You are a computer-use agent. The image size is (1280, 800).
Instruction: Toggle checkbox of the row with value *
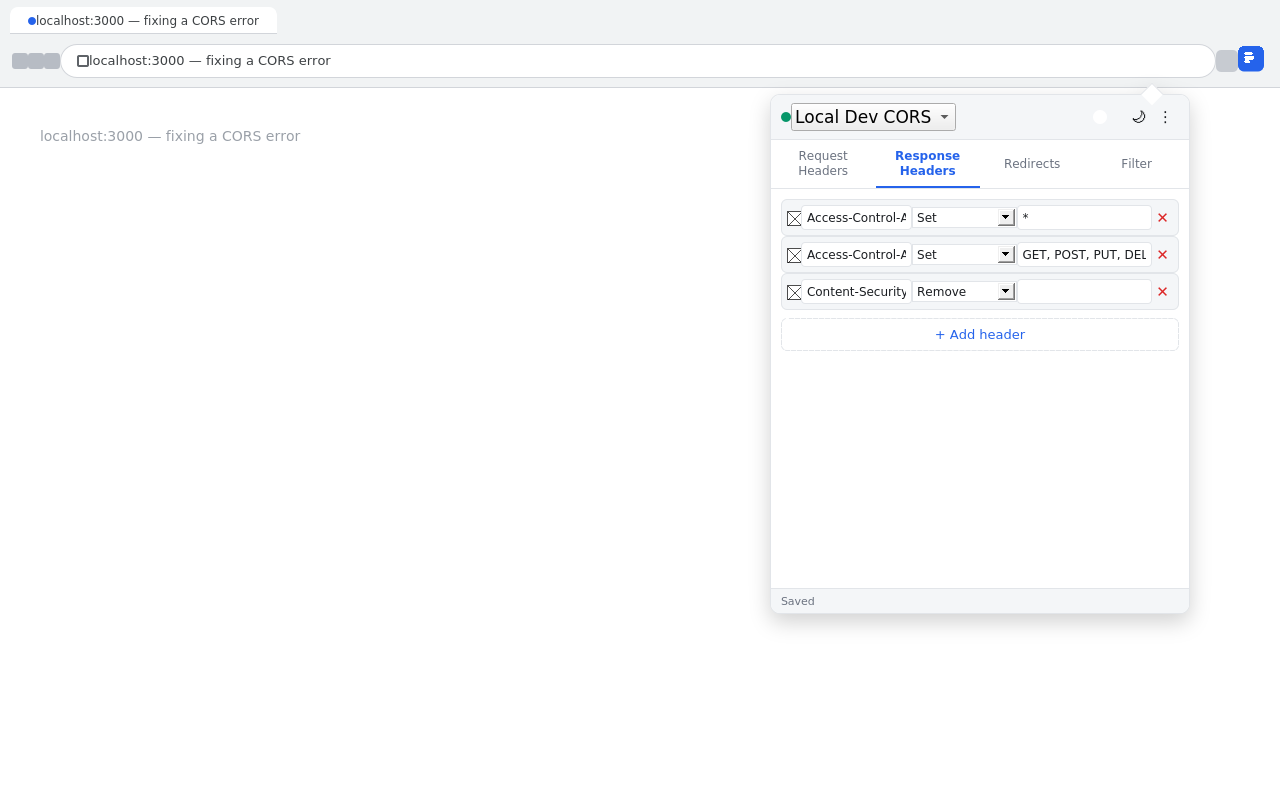coord(794,218)
